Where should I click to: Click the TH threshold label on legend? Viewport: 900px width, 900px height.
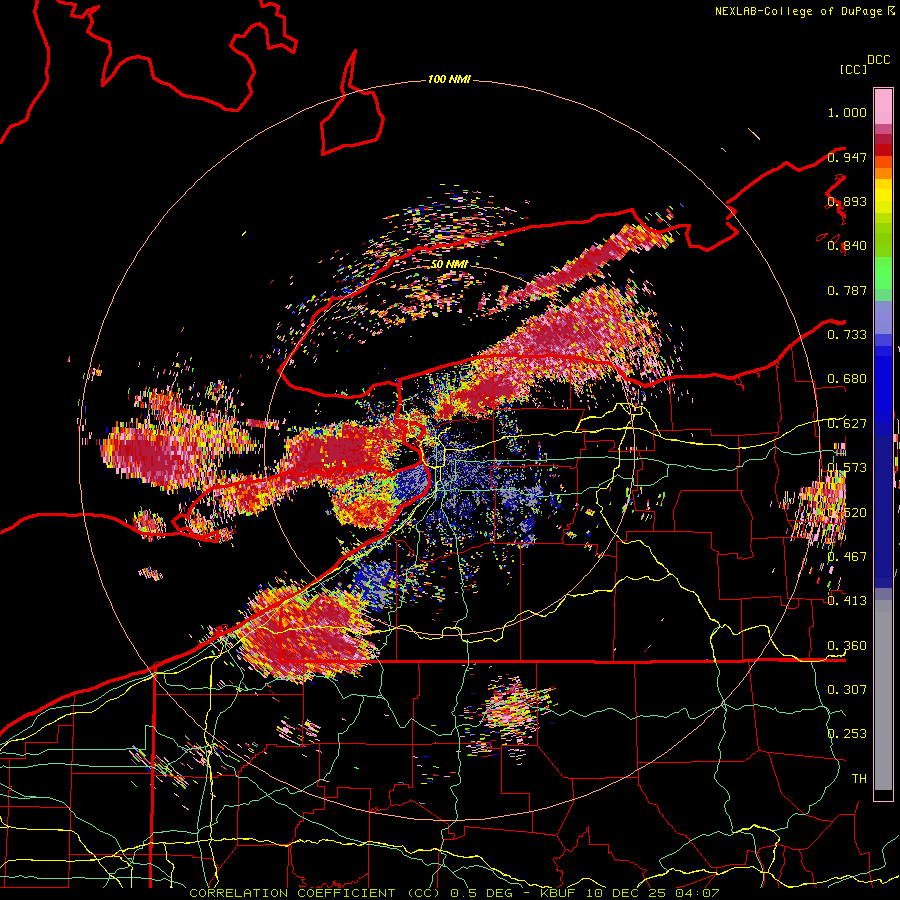(859, 779)
